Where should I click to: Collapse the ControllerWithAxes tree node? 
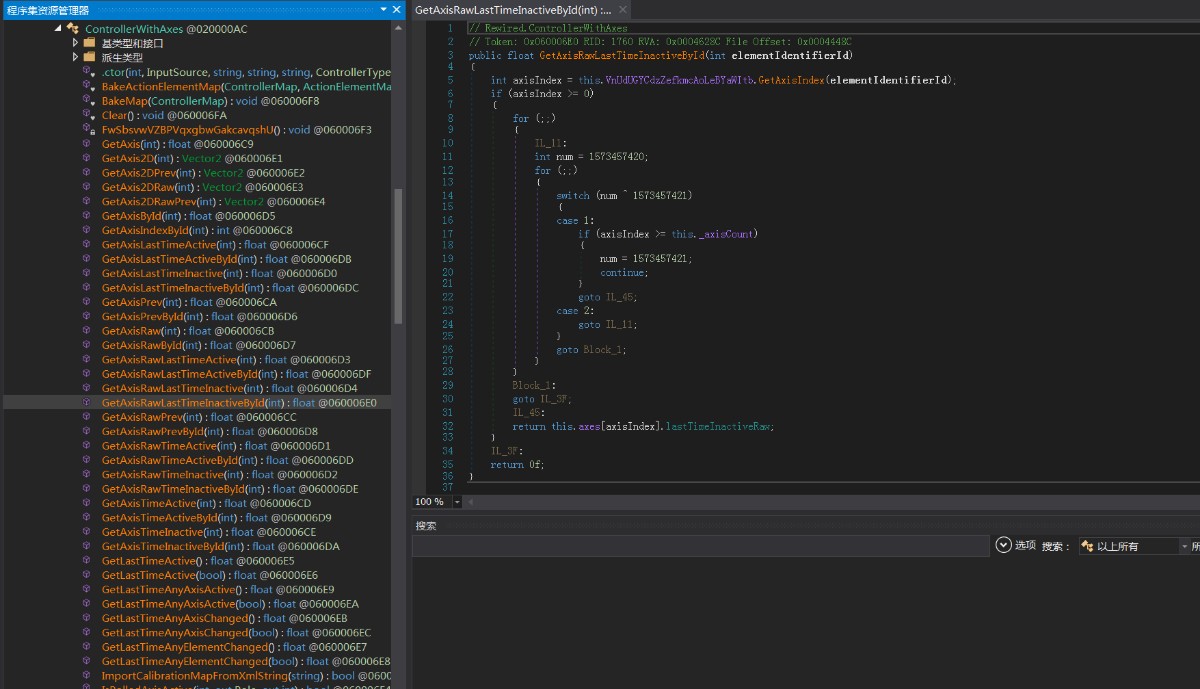pyautogui.click(x=58, y=29)
